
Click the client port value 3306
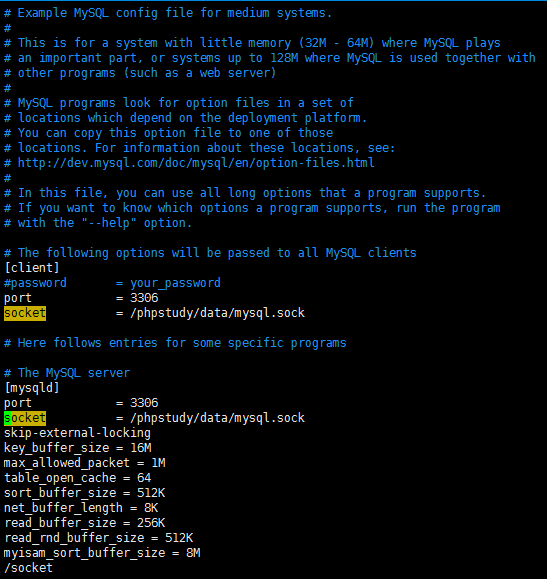click(144, 298)
